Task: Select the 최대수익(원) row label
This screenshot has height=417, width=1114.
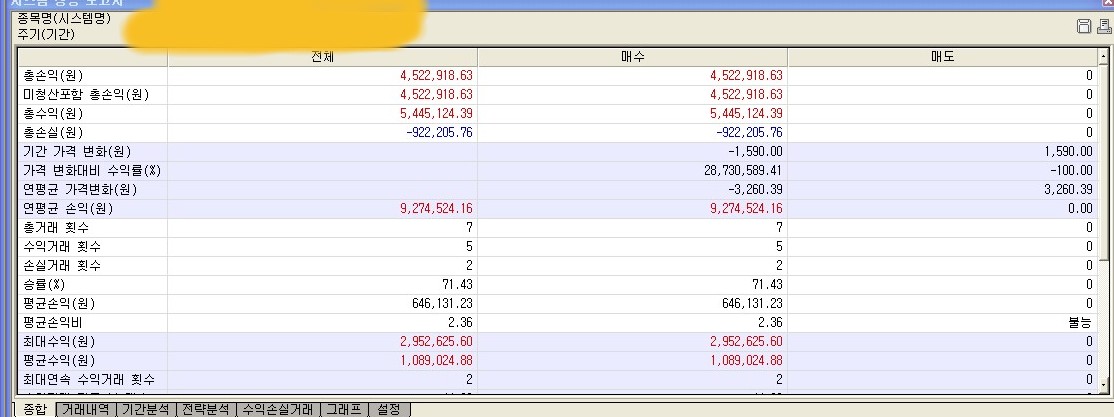Action: [60, 342]
